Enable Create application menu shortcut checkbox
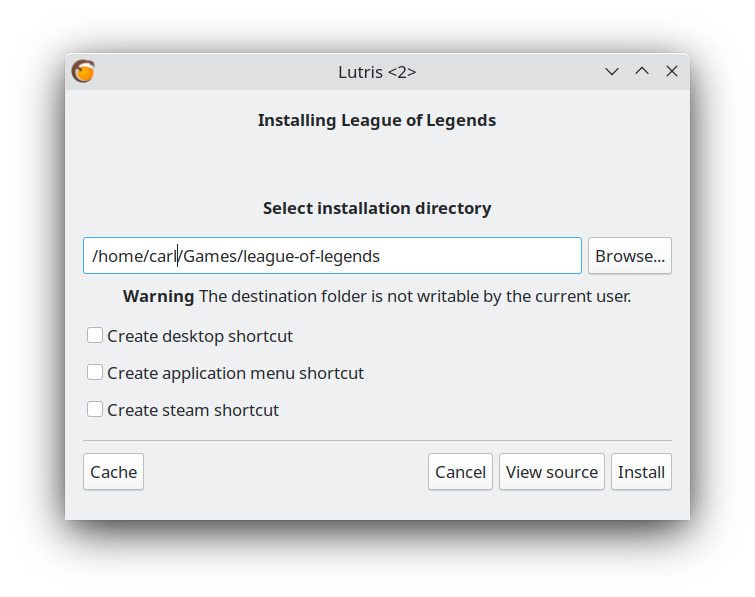The image size is (755, 597). pos(95,373)
